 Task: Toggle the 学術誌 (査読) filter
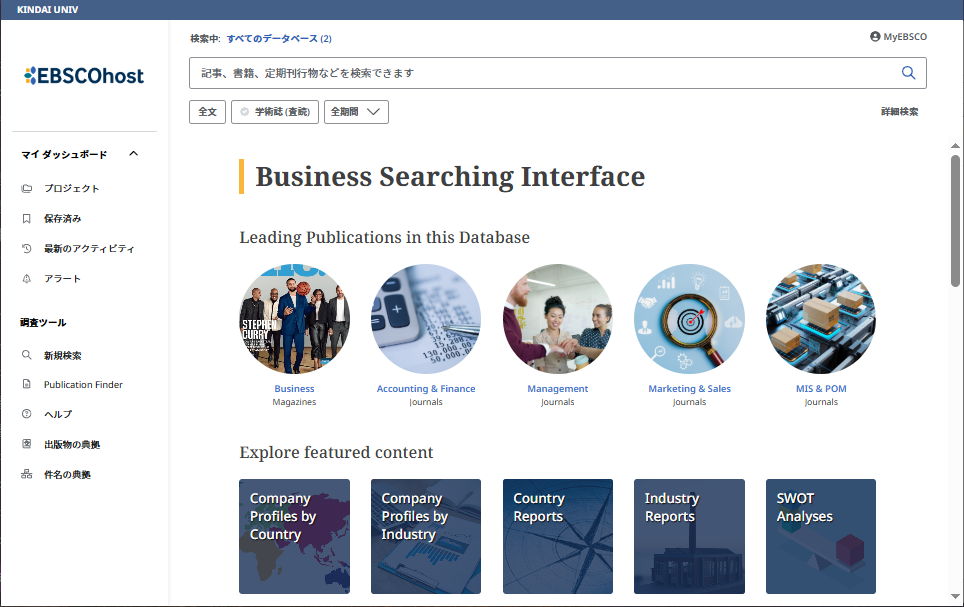(275, 112)
